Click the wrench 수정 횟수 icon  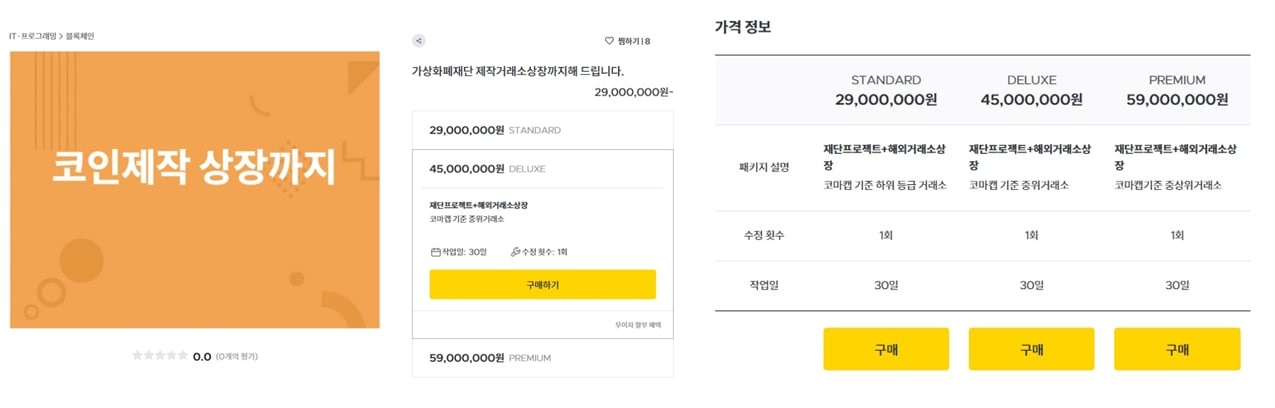515,252
